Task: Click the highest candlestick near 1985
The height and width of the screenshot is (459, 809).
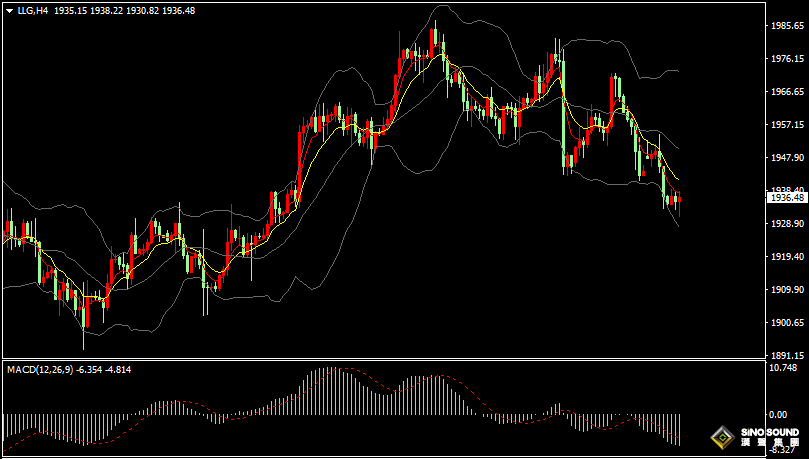Action: point(434,40)
